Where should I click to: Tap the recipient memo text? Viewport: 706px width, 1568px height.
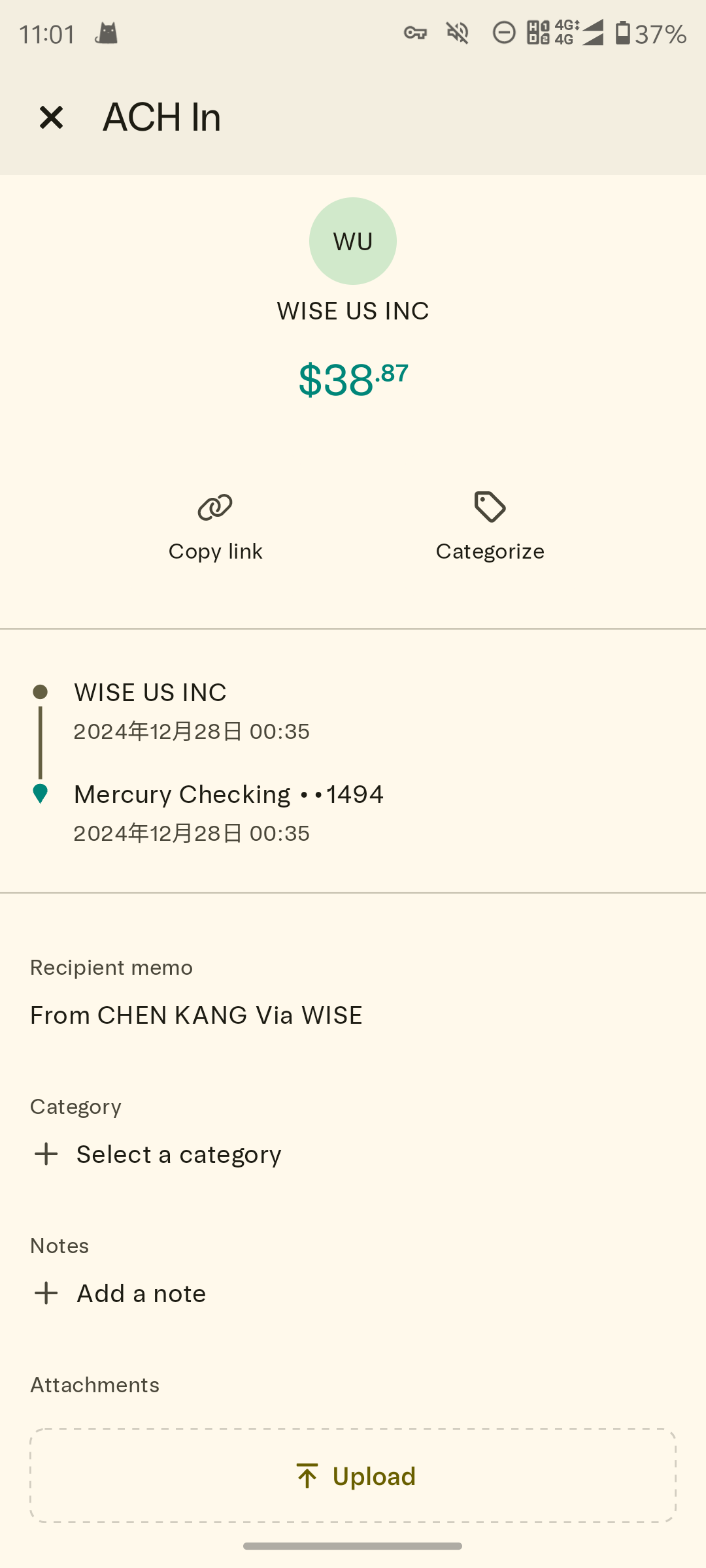point(196,1015)
